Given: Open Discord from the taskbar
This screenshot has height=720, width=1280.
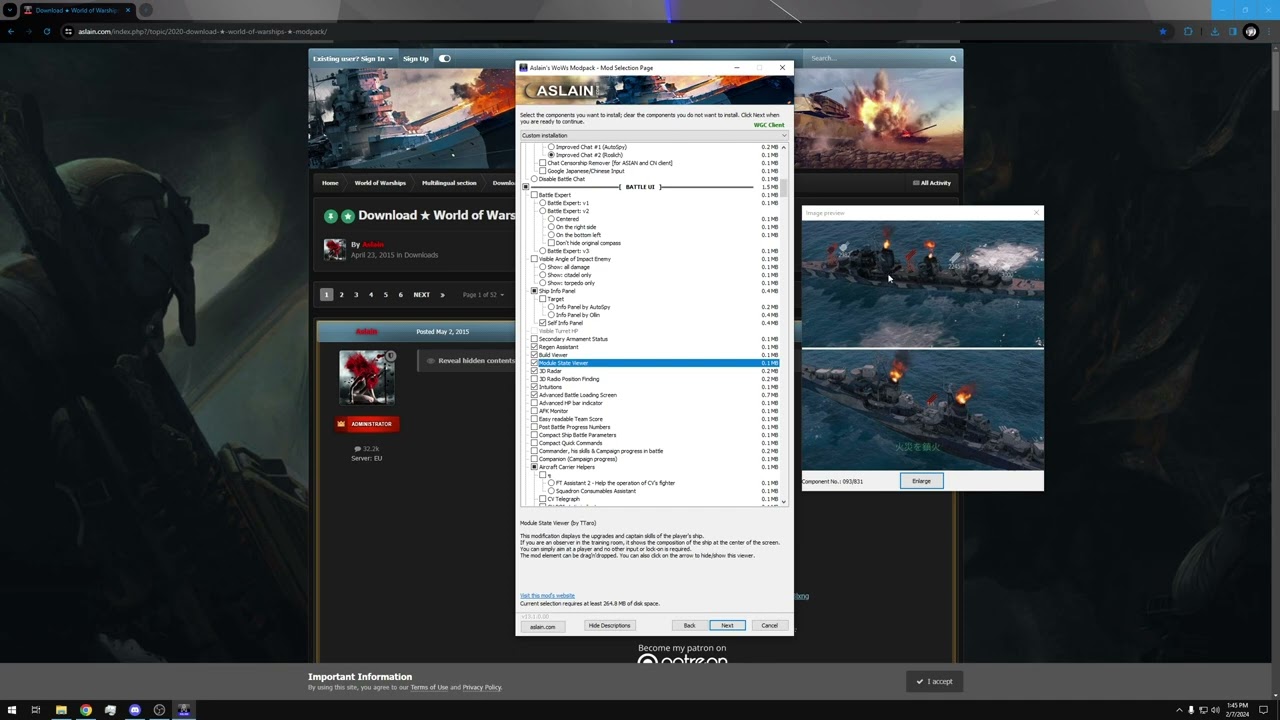Looking at the screenshot, I should 135,710.
